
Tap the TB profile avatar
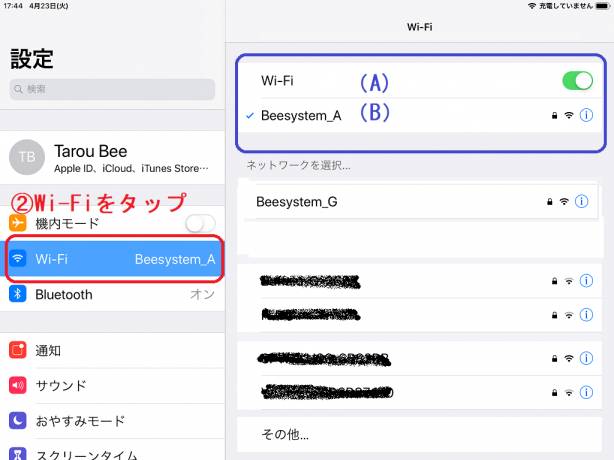tap(26, 157)
